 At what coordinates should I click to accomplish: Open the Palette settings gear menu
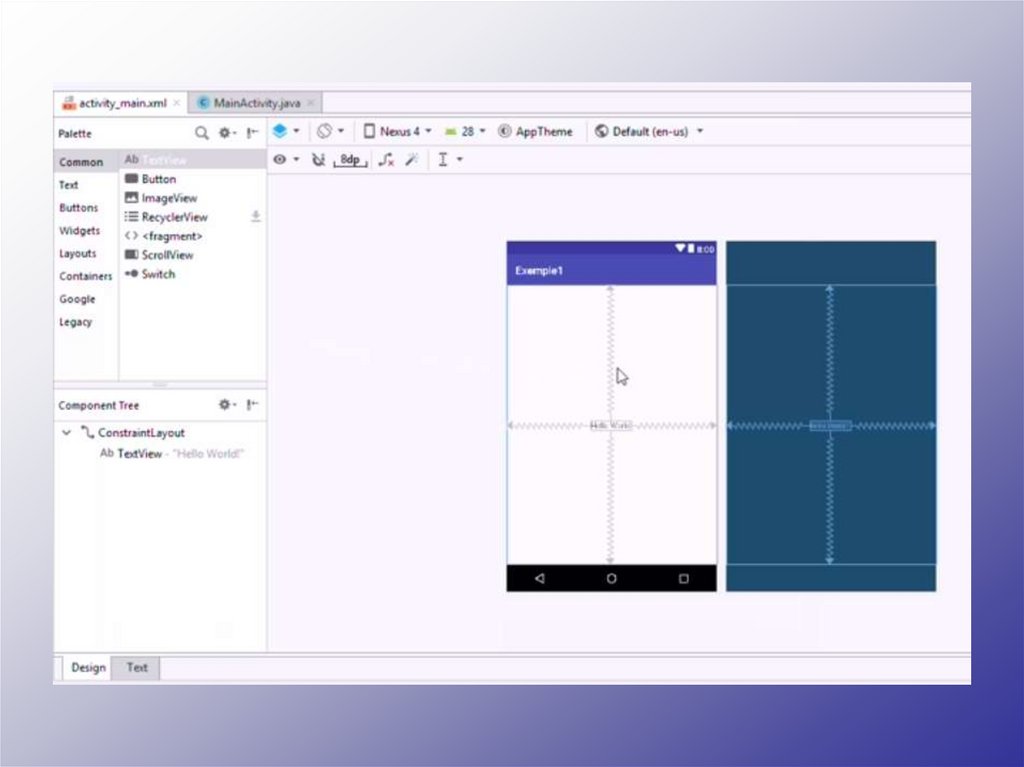226,133
